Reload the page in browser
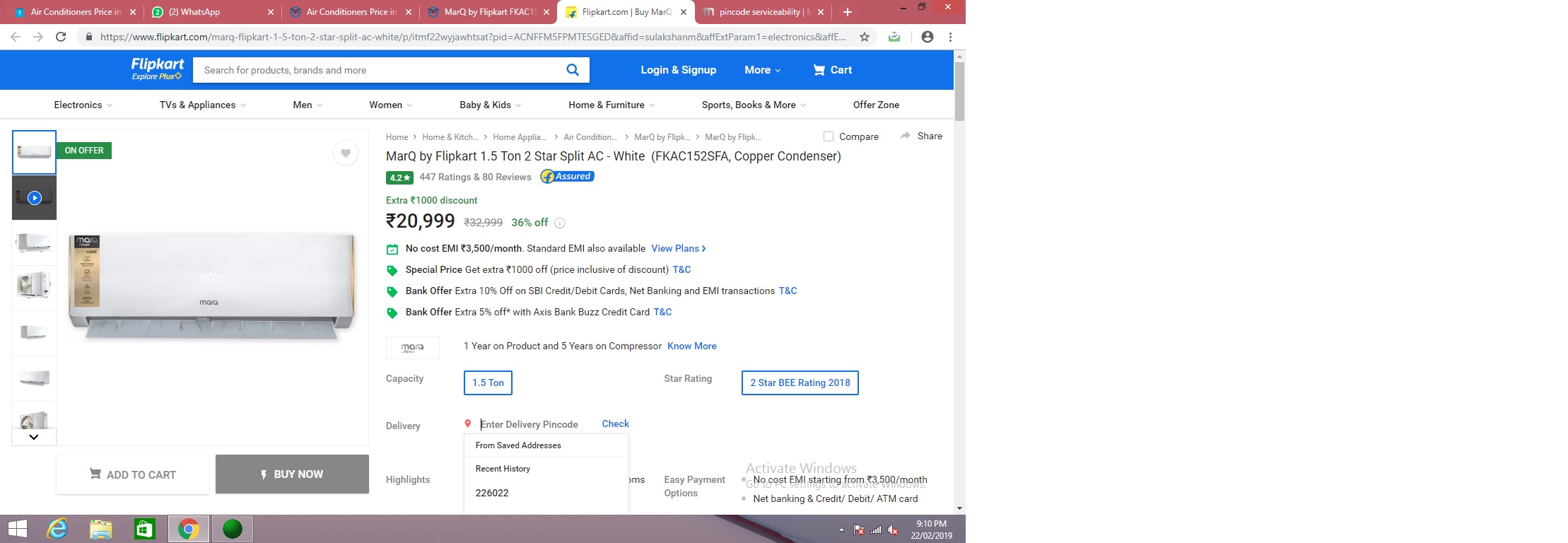 click(x=61, y=37)
